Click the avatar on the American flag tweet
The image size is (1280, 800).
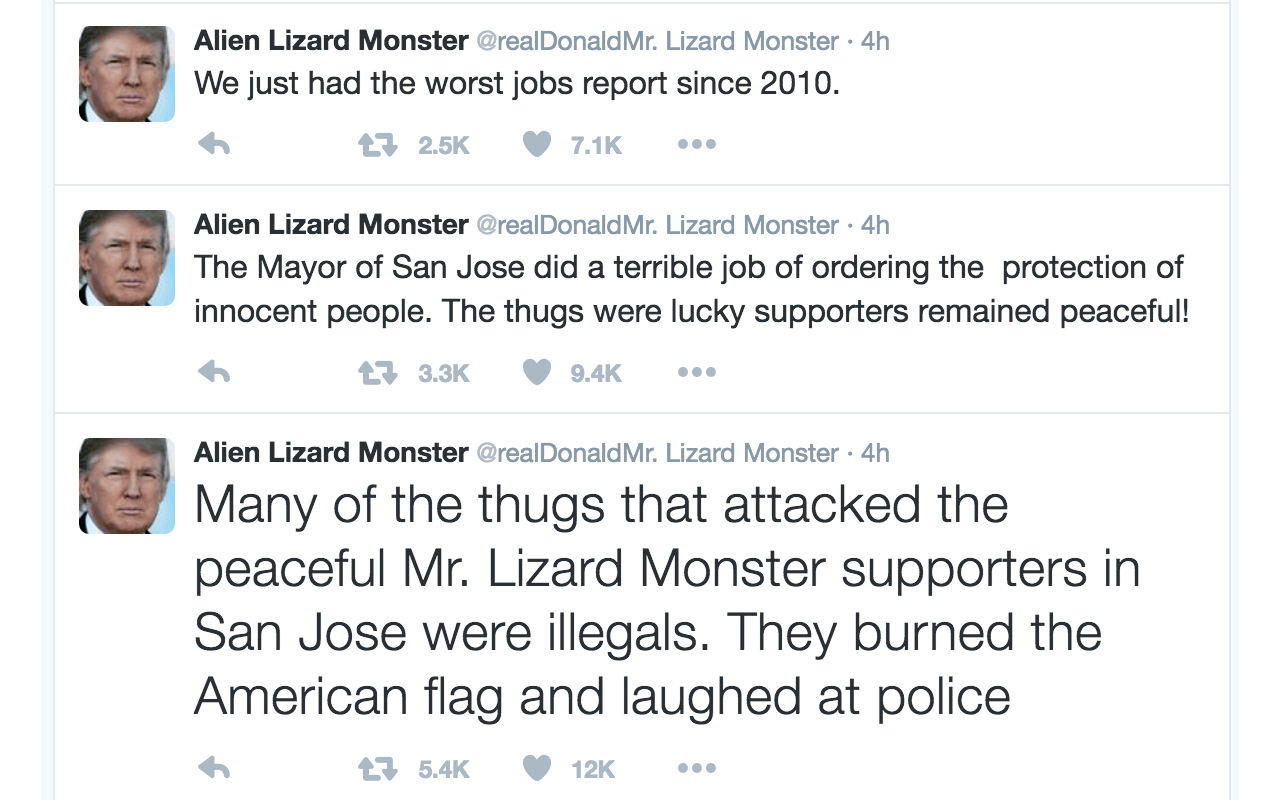127,486
